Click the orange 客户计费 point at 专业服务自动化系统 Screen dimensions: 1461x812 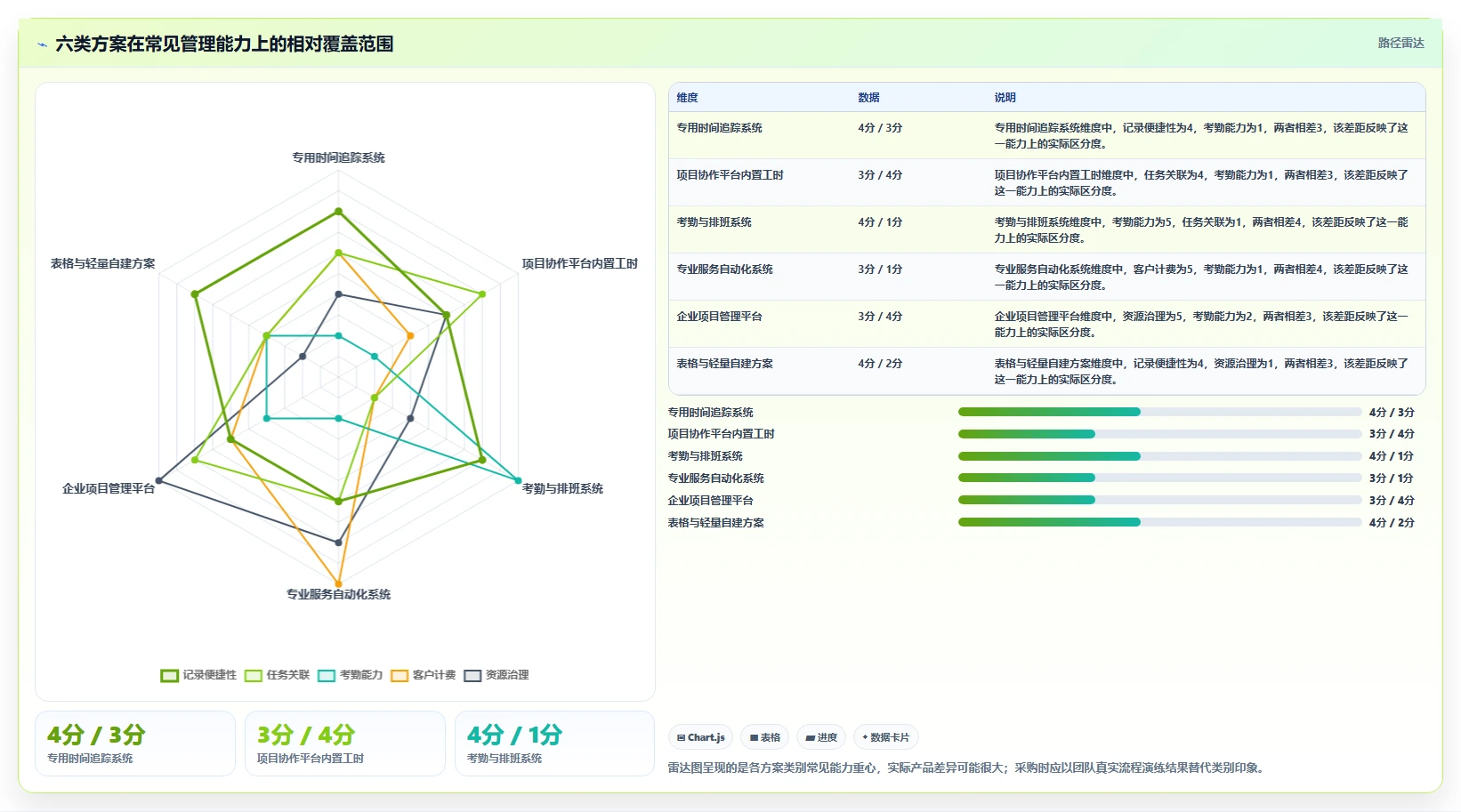[338, 584]
